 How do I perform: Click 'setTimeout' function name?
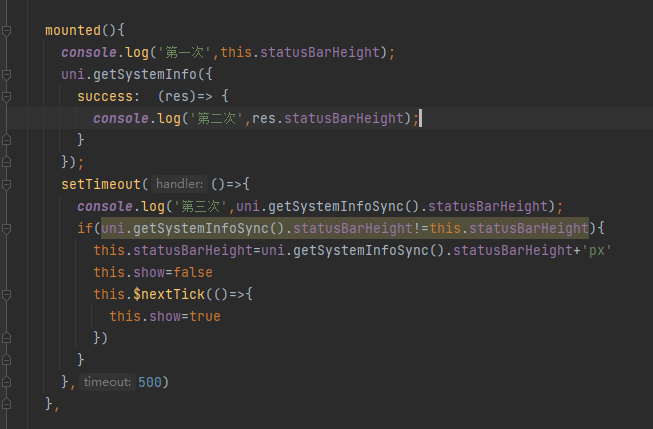tap(101, 184)
